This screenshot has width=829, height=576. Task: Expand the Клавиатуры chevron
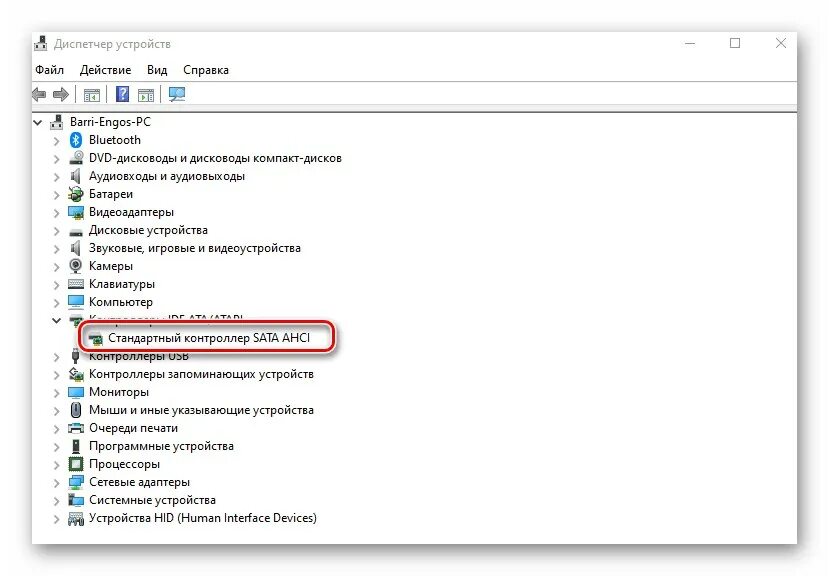57,285
